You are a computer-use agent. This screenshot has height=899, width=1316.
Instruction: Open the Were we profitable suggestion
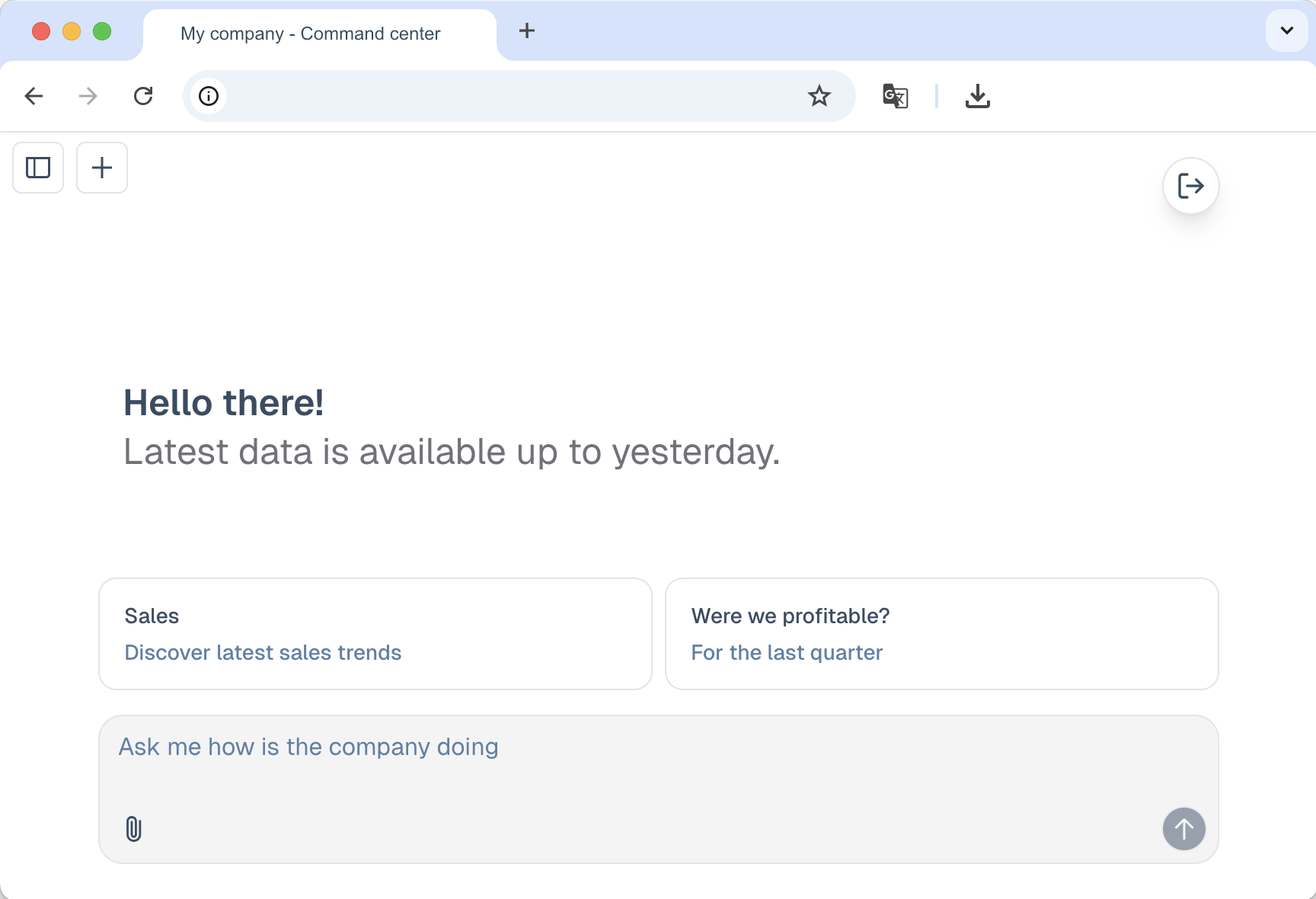(941, 633)
